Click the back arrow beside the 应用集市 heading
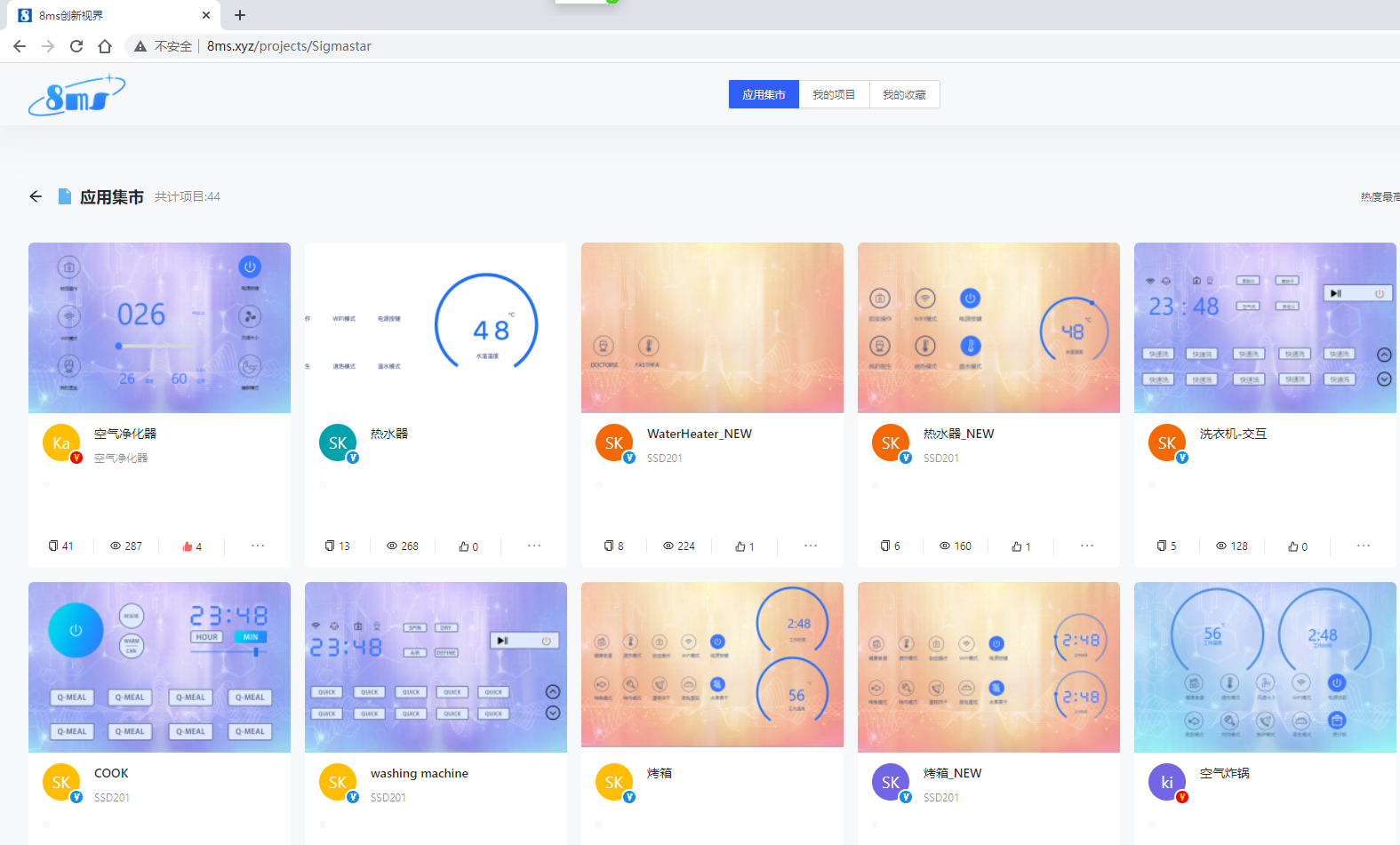This screenshot has width=1400, height=845. [36, 196]
